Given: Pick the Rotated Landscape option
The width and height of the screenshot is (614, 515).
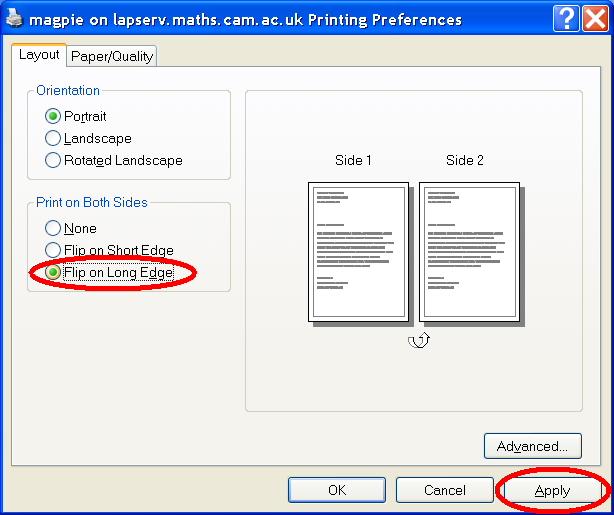Looking at the screenshot, I should pyautogui.click(x=53, y=160).
